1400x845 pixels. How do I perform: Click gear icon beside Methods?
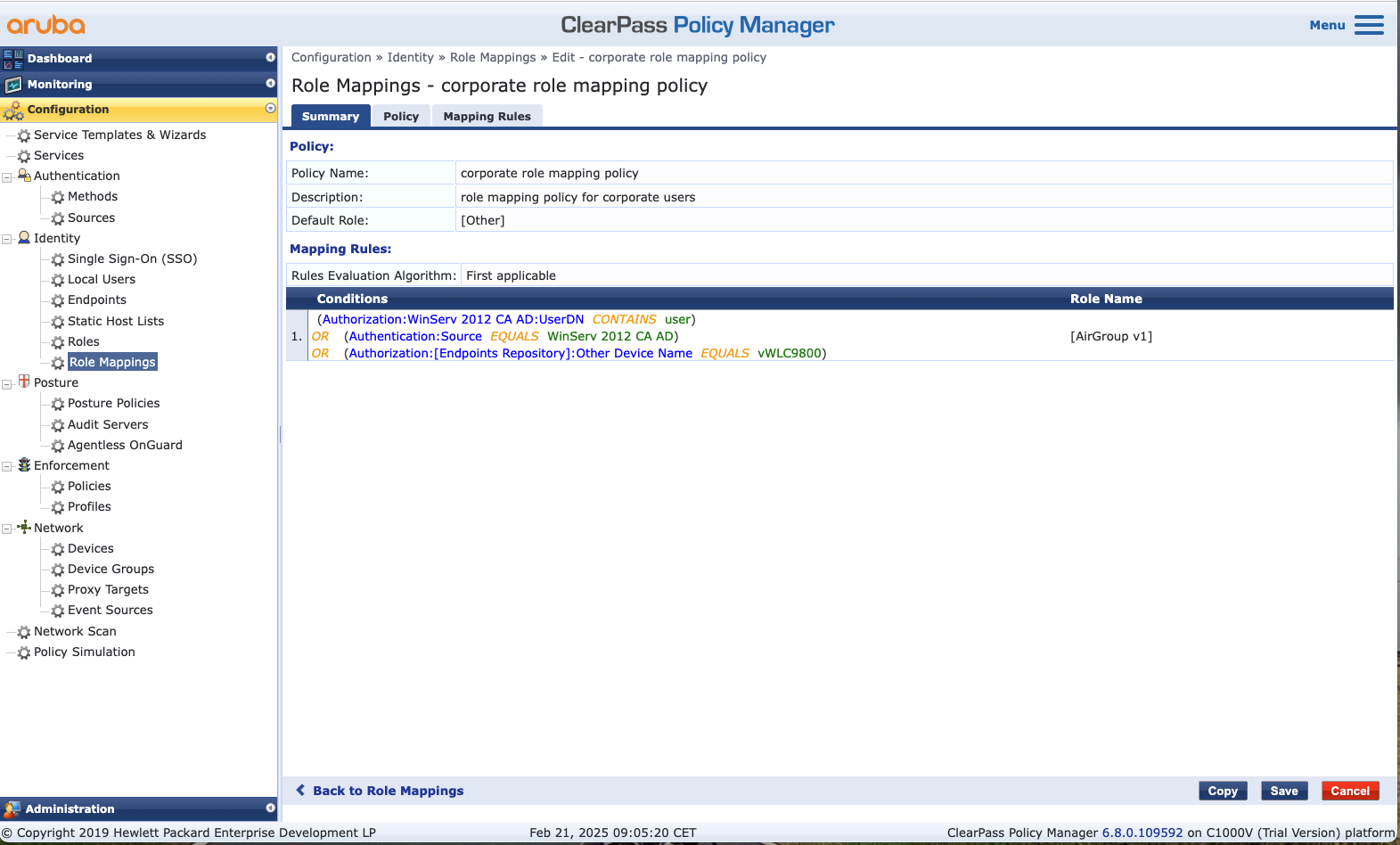[x=58, y=197]
